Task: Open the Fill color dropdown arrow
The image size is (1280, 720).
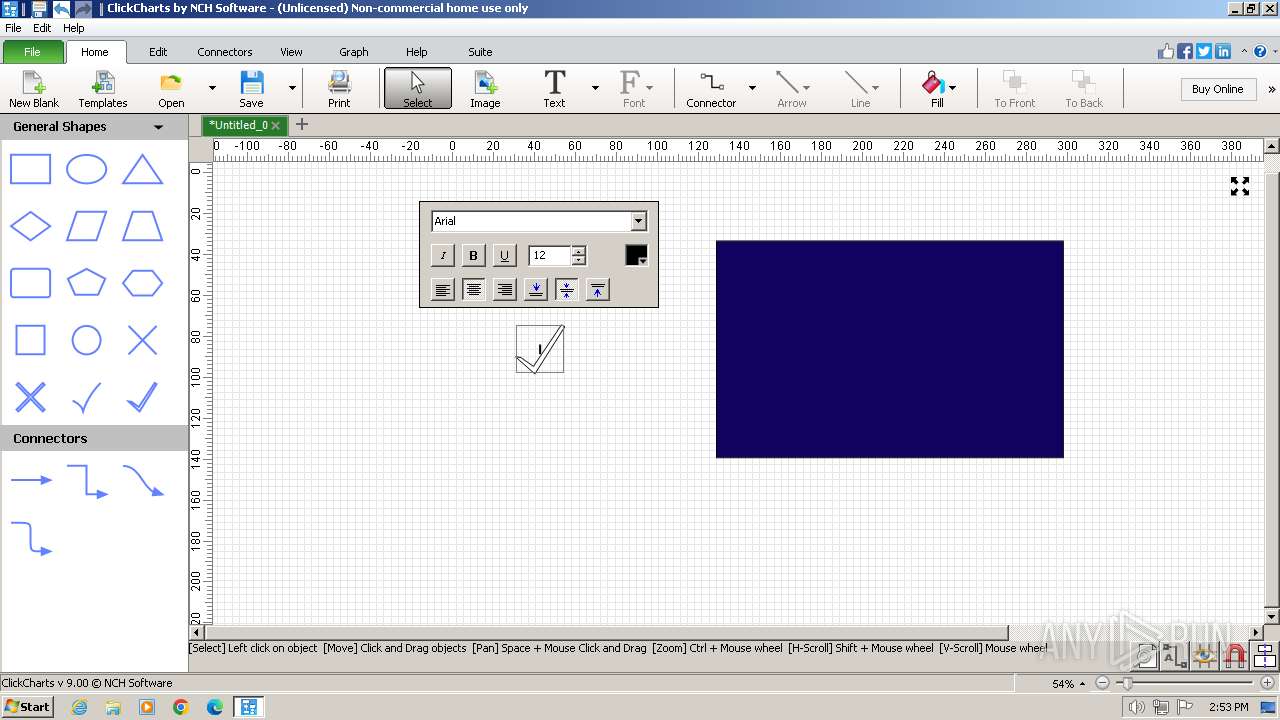Action: click(952, 88)
